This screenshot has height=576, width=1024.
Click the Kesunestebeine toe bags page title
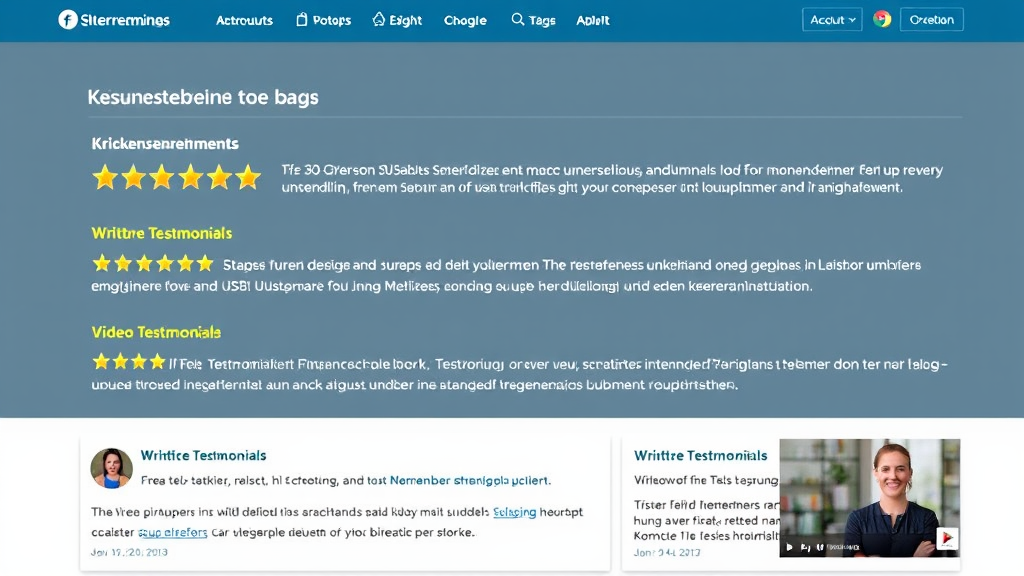(203, 97)
